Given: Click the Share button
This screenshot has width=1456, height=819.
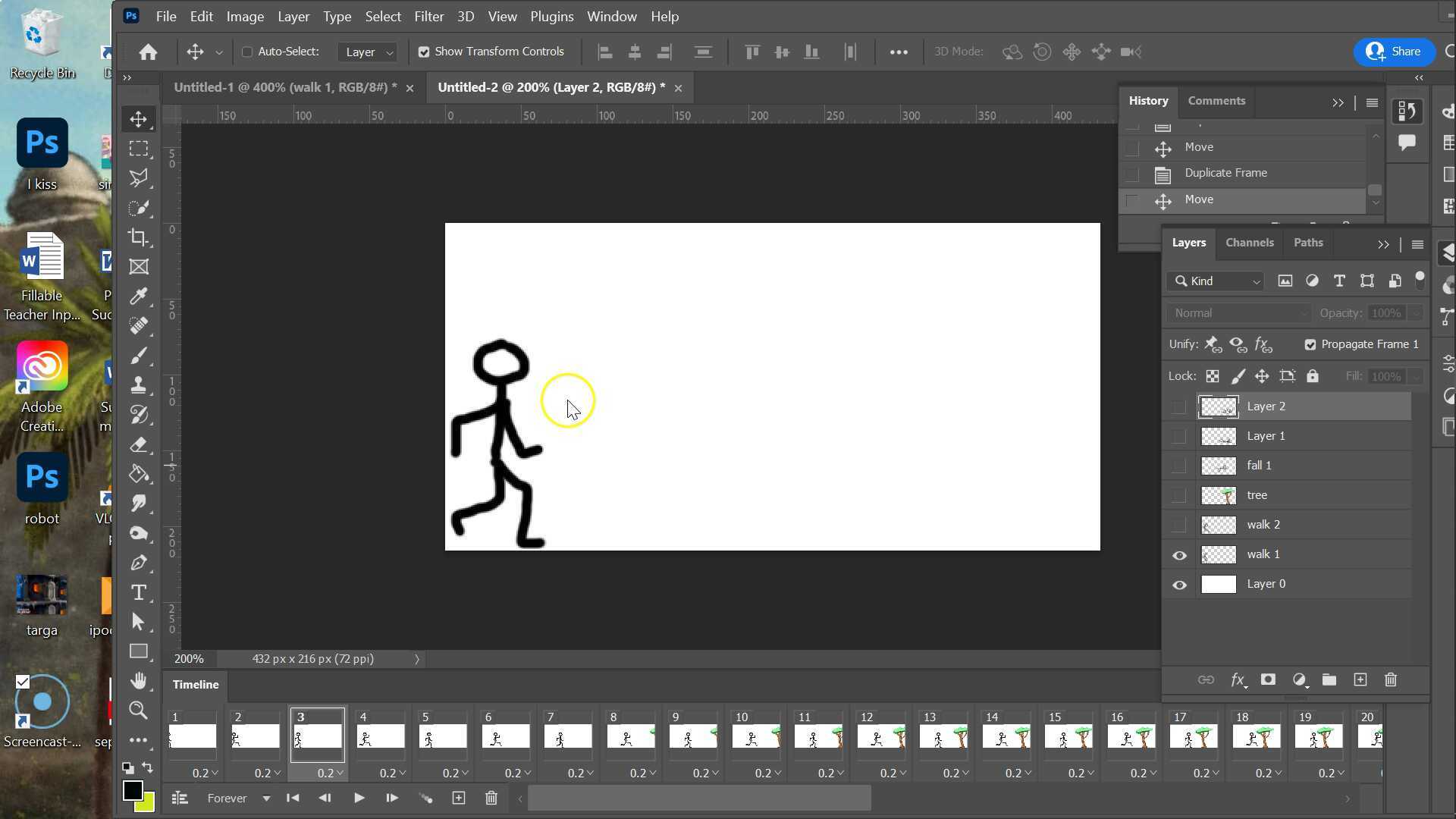Looking at the screenshot, I should point(1394,52).
